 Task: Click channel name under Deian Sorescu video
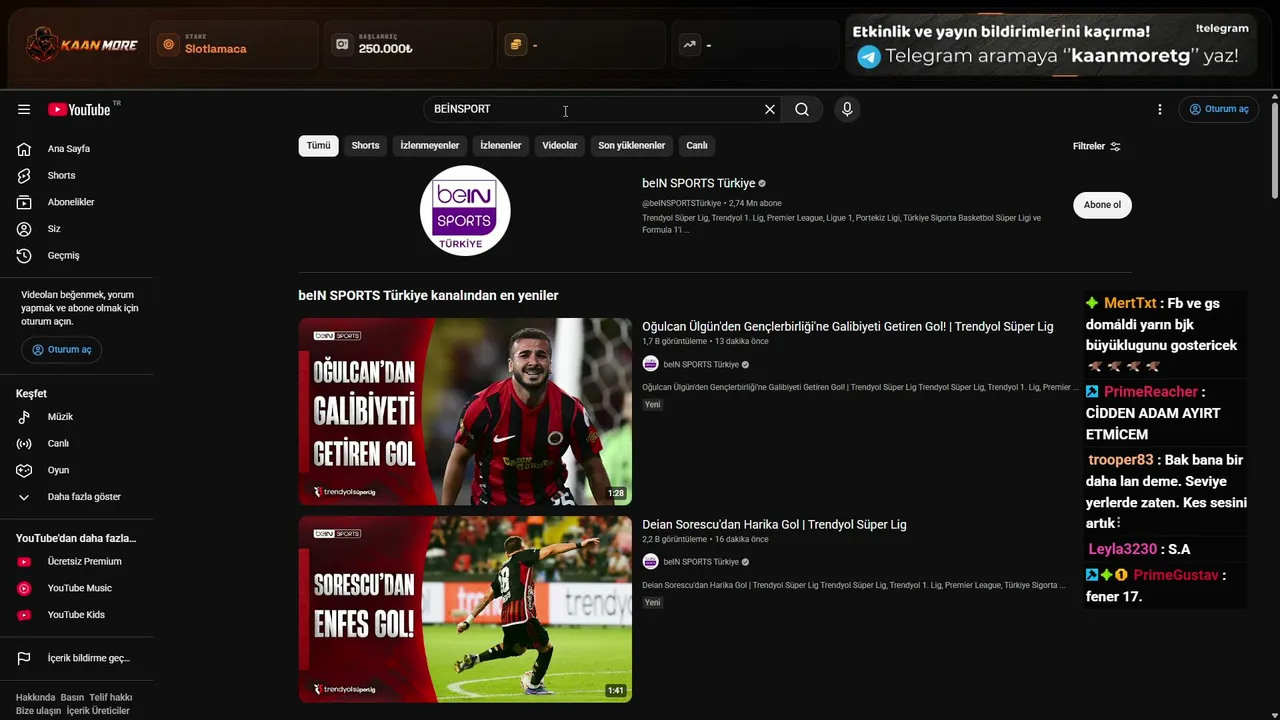701,562
